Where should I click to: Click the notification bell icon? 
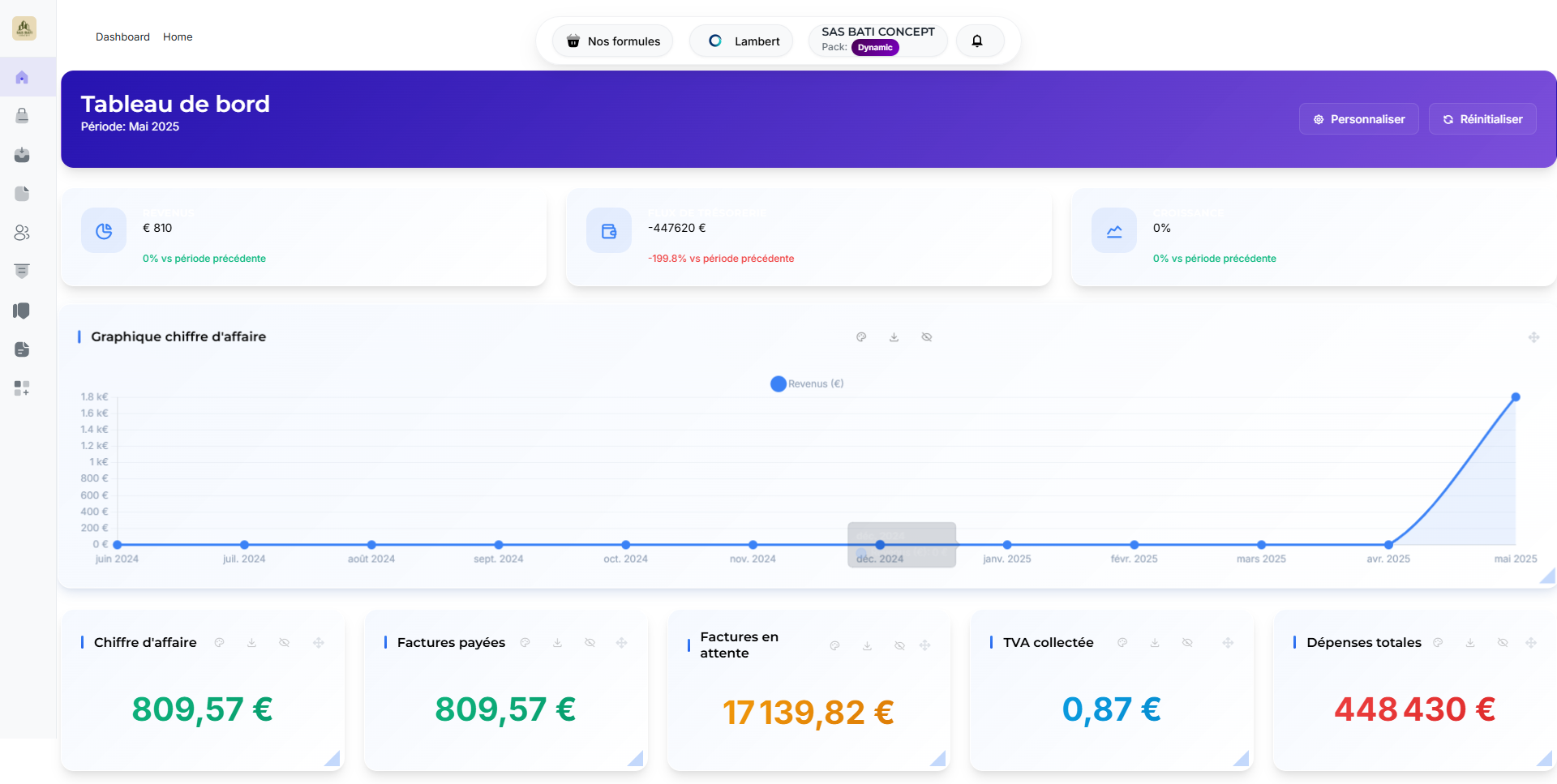point(977,41)
